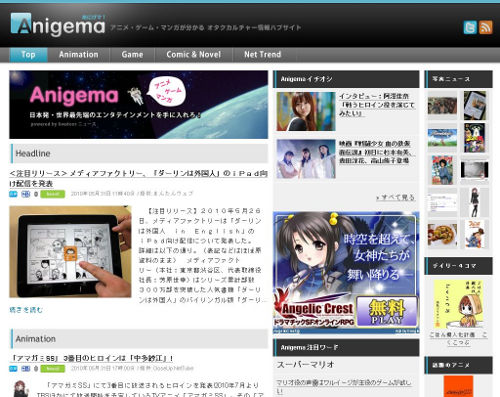Click the red magazine cover thumbnail
Viewport: 500px width, 397px height.
point(442,170)
